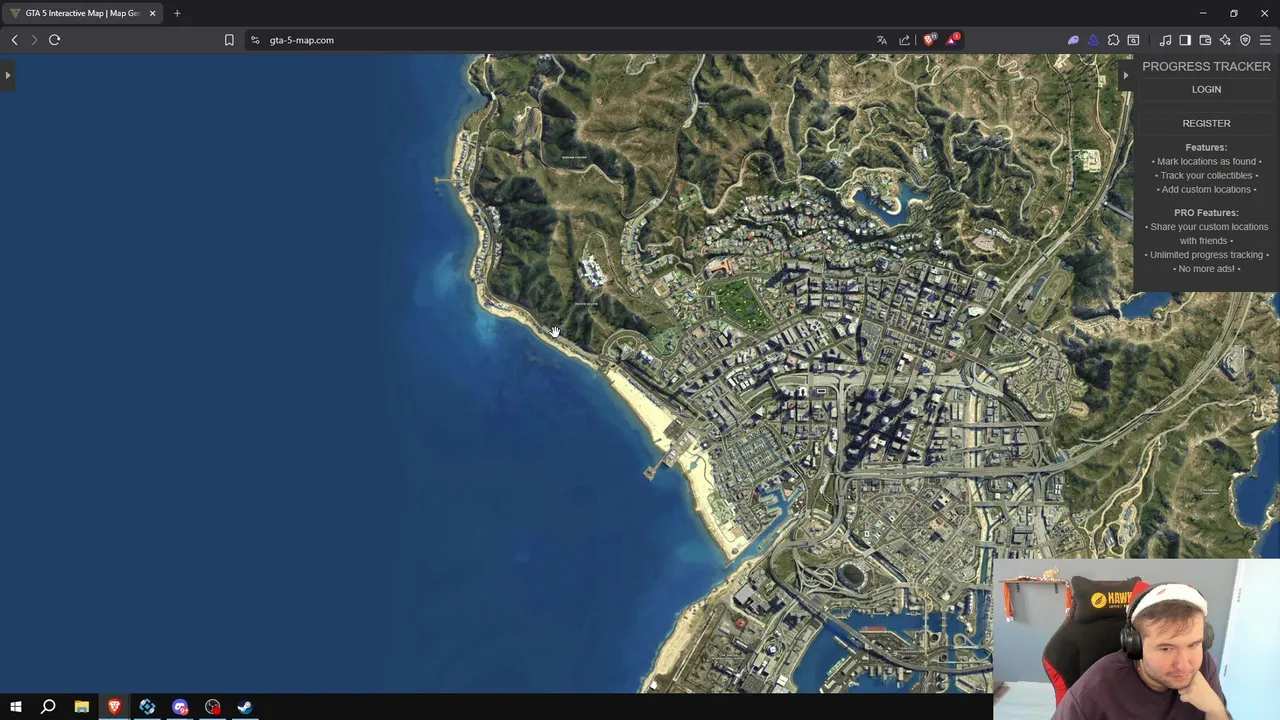This screenshot has width=1280, height=720.
Task: Open Leo AI sparkle icon
Action: point(1225,40)
